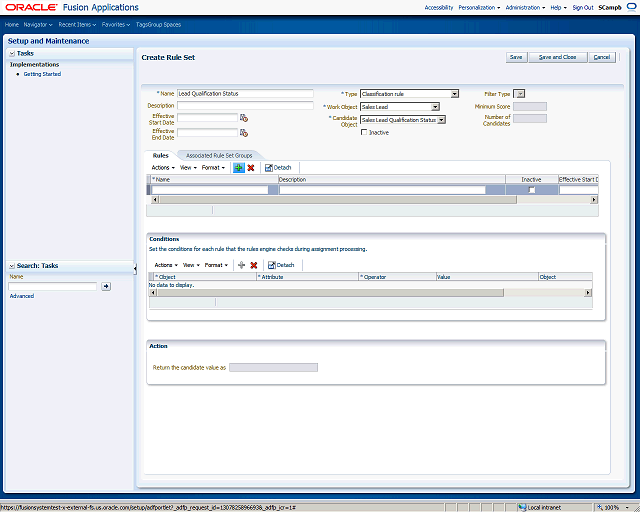
Task: Click Operator column header in Conditions
Action: (397, 277)
